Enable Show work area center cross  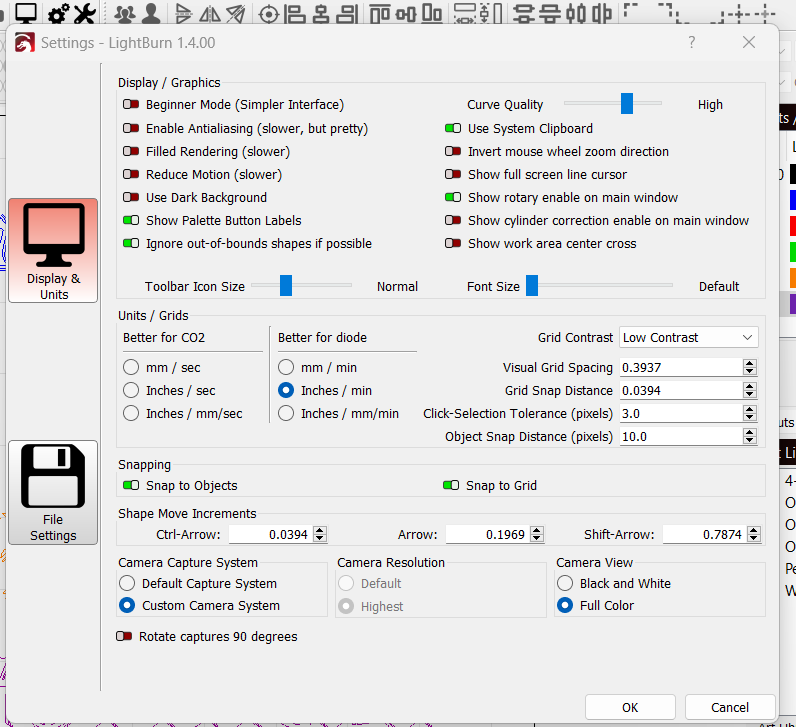453,243
